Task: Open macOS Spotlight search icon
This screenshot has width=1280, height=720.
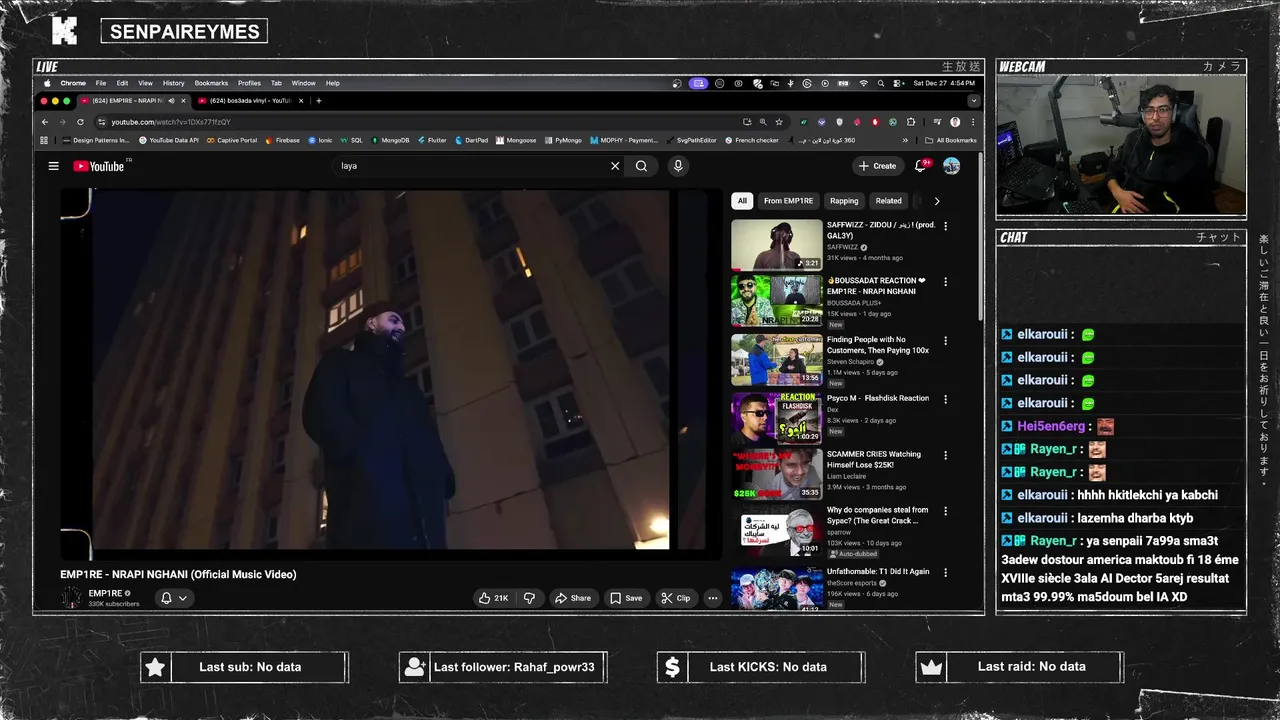Action: click(880, 83)
